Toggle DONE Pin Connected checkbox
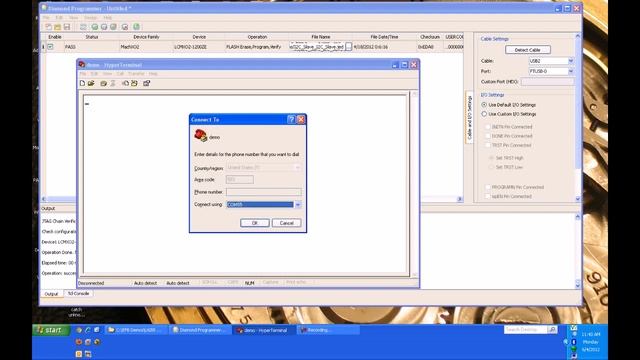Screen dimensions: 640x360 (487, 136)
